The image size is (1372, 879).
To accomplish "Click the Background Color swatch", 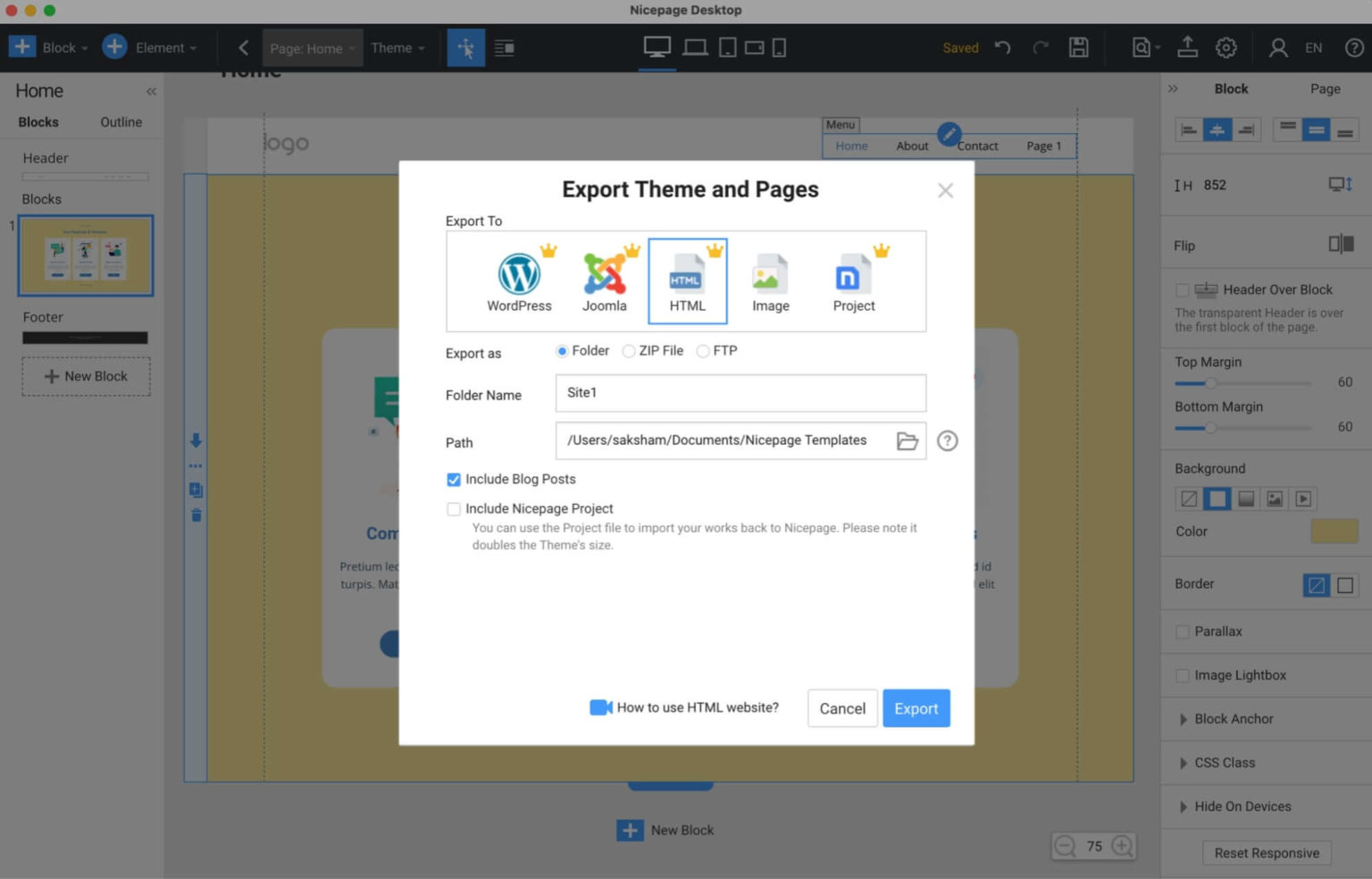I will [x=1334, y=532].
